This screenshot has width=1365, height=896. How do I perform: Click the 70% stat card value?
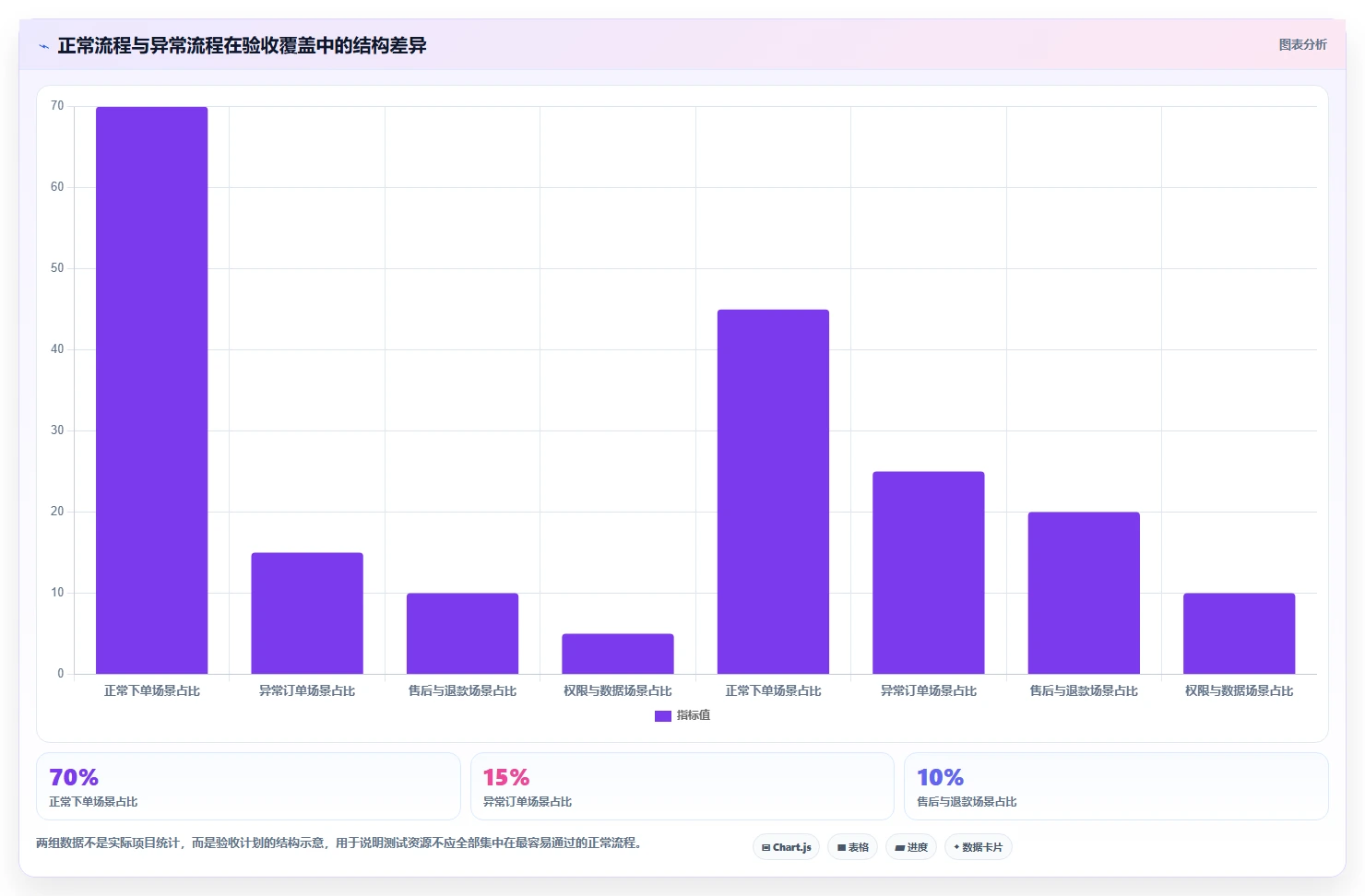point(74,777)
